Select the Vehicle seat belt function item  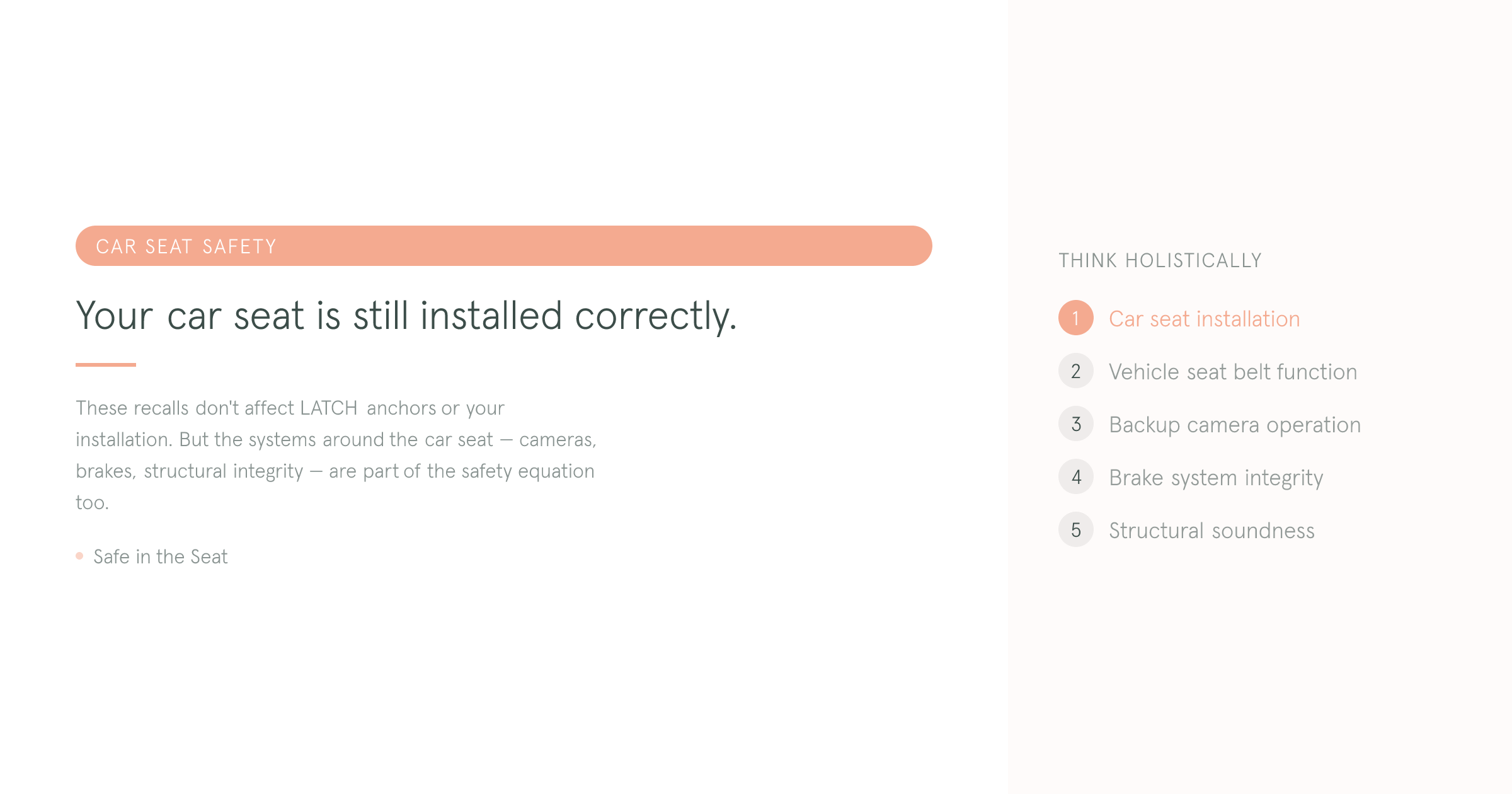(x=1232, y=372)
